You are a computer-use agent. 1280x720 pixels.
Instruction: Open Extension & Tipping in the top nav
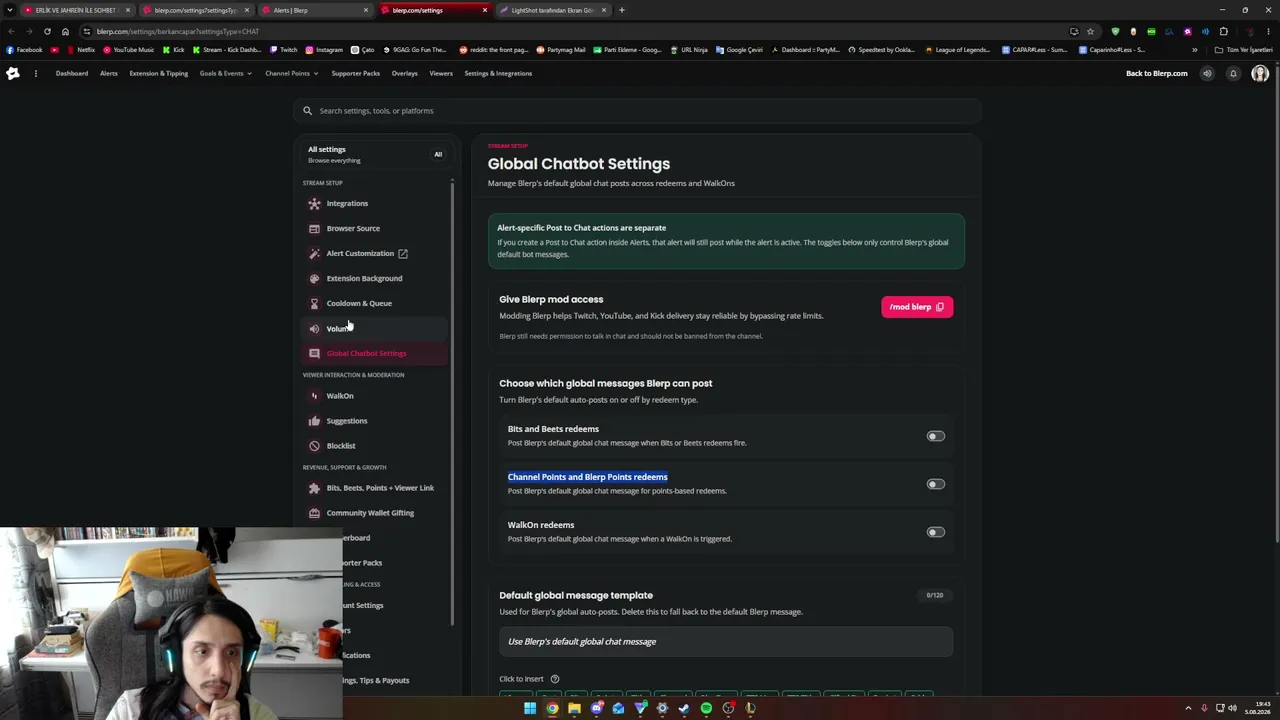pyautogui.click(x=158, y=73)
